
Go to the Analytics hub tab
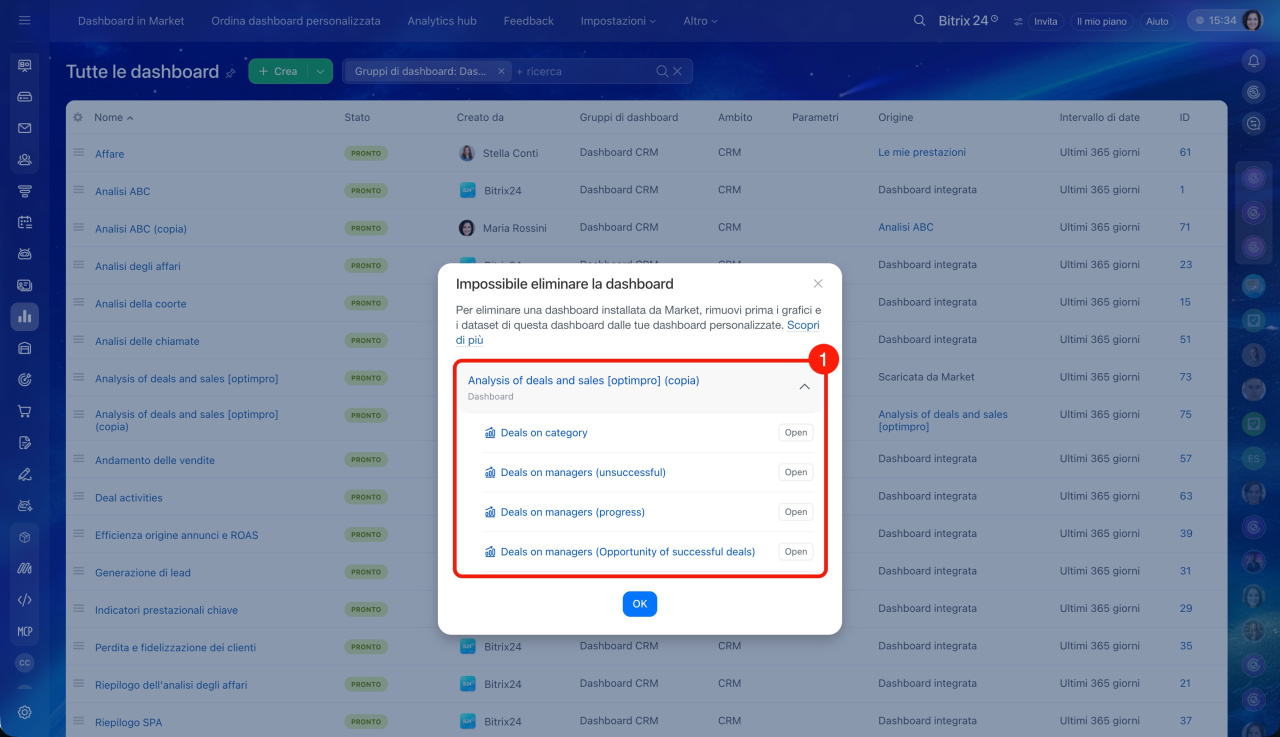click(442, 21)
